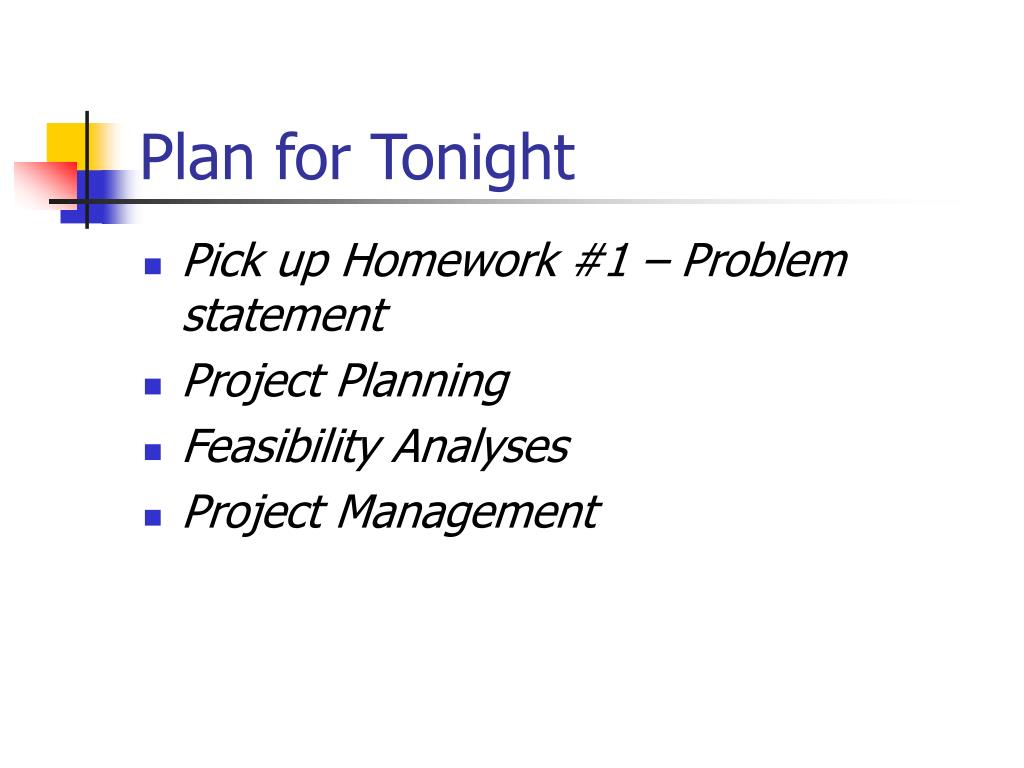Select the Feasibility Analyses bullet text
The height and width of the screenshot is (768, 1024).
pos(376,447)
